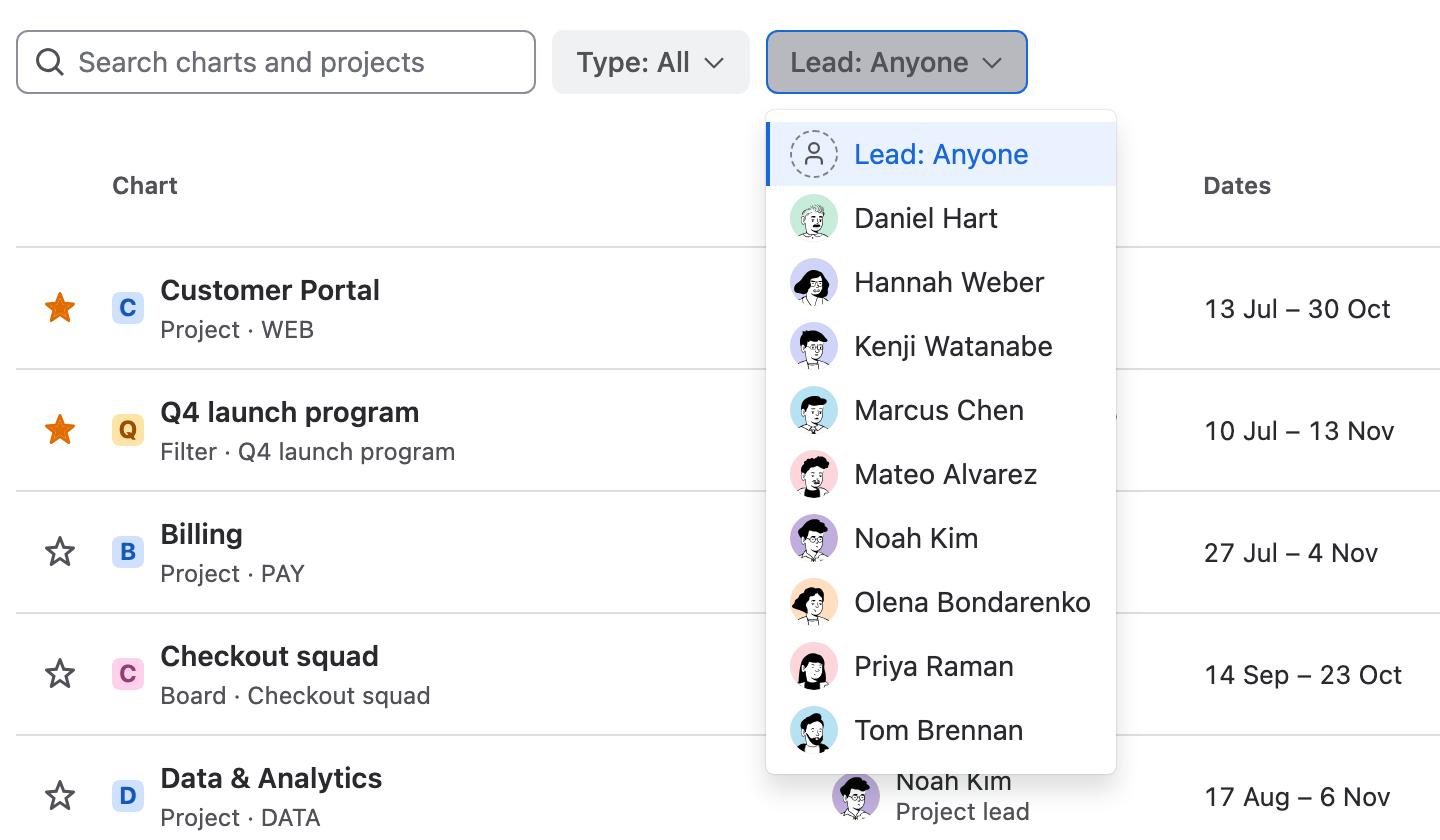Click Hannah Weber's avatar
This screenshot has width=1440, height=840.
coord(814,282)
